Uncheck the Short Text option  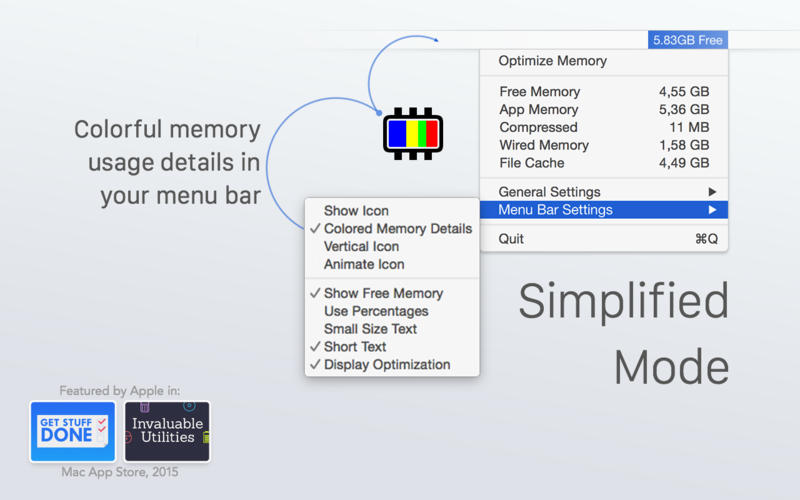(x=354, y=347)
